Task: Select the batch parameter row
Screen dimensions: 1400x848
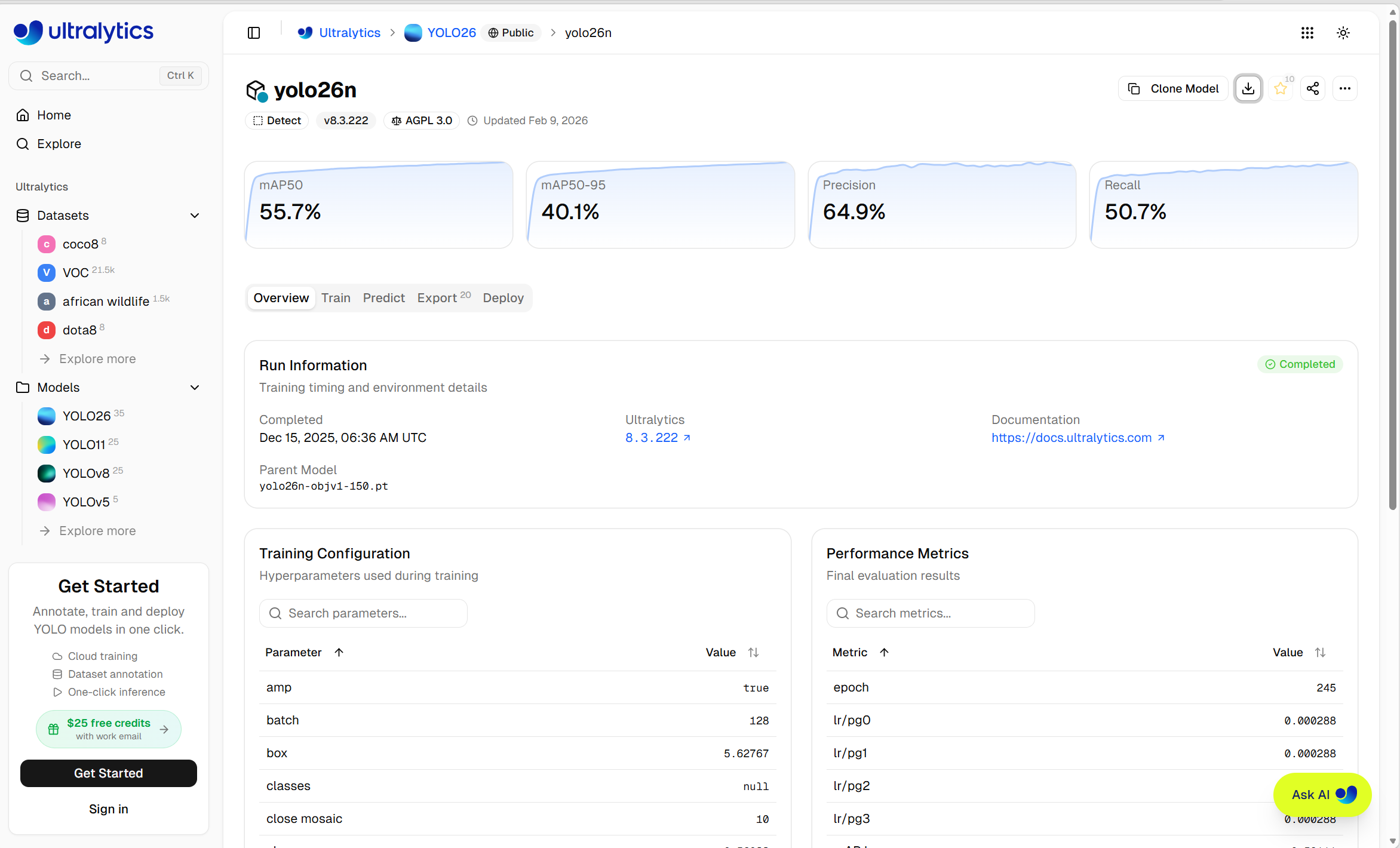Action: pyautogui.click(x=518, y=720)
